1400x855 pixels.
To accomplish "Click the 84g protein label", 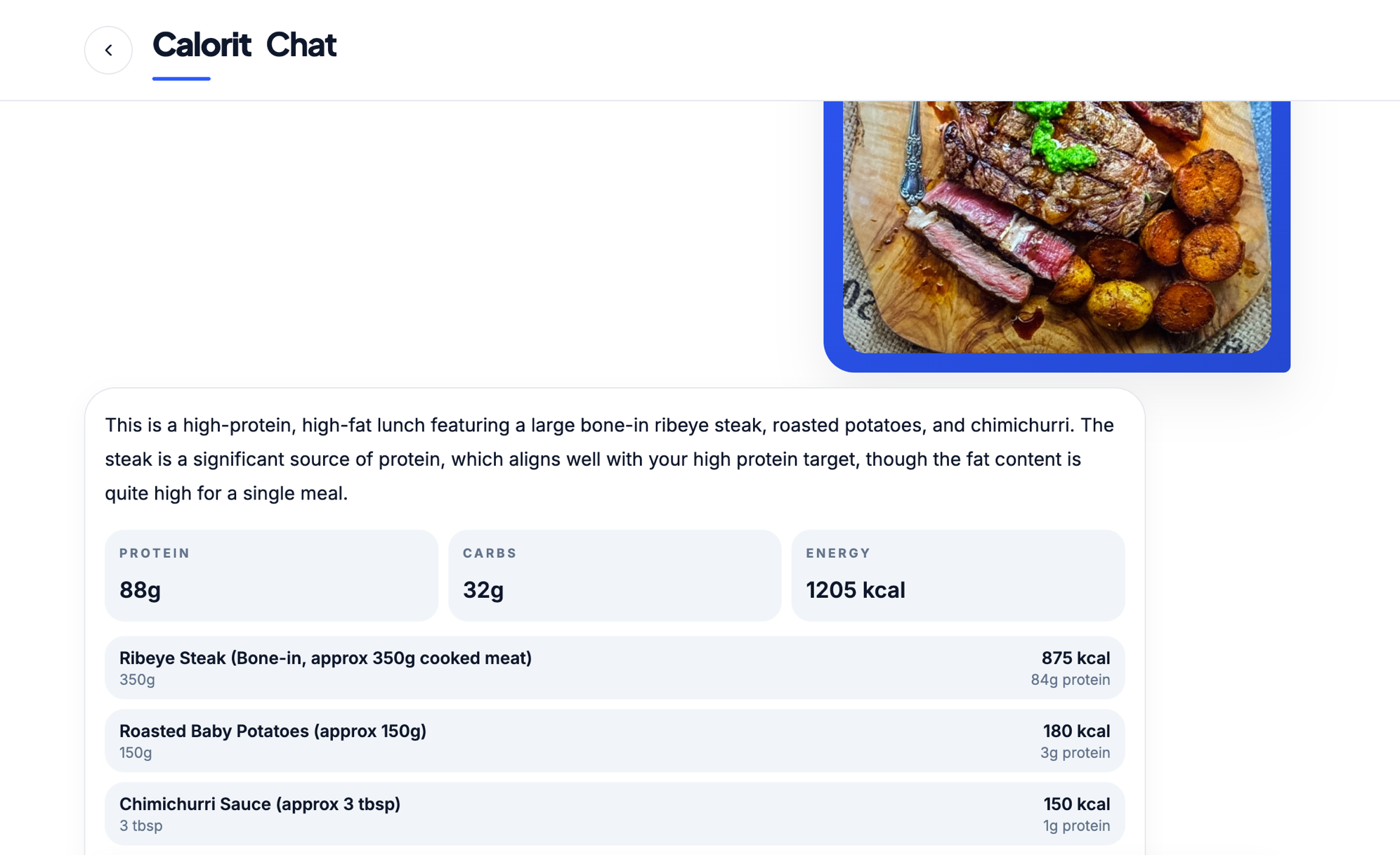I will (x=1070, y=680).
